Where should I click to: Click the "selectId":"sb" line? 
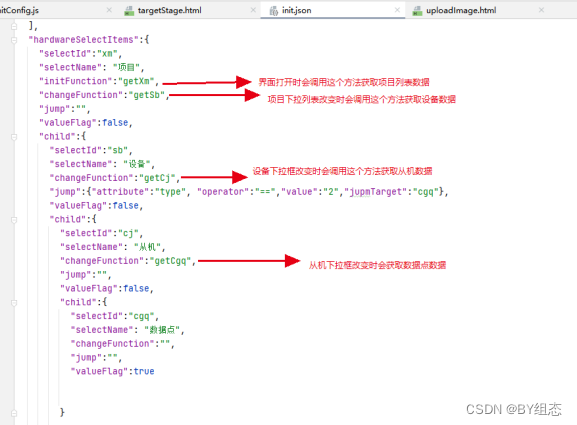(91, 150)
